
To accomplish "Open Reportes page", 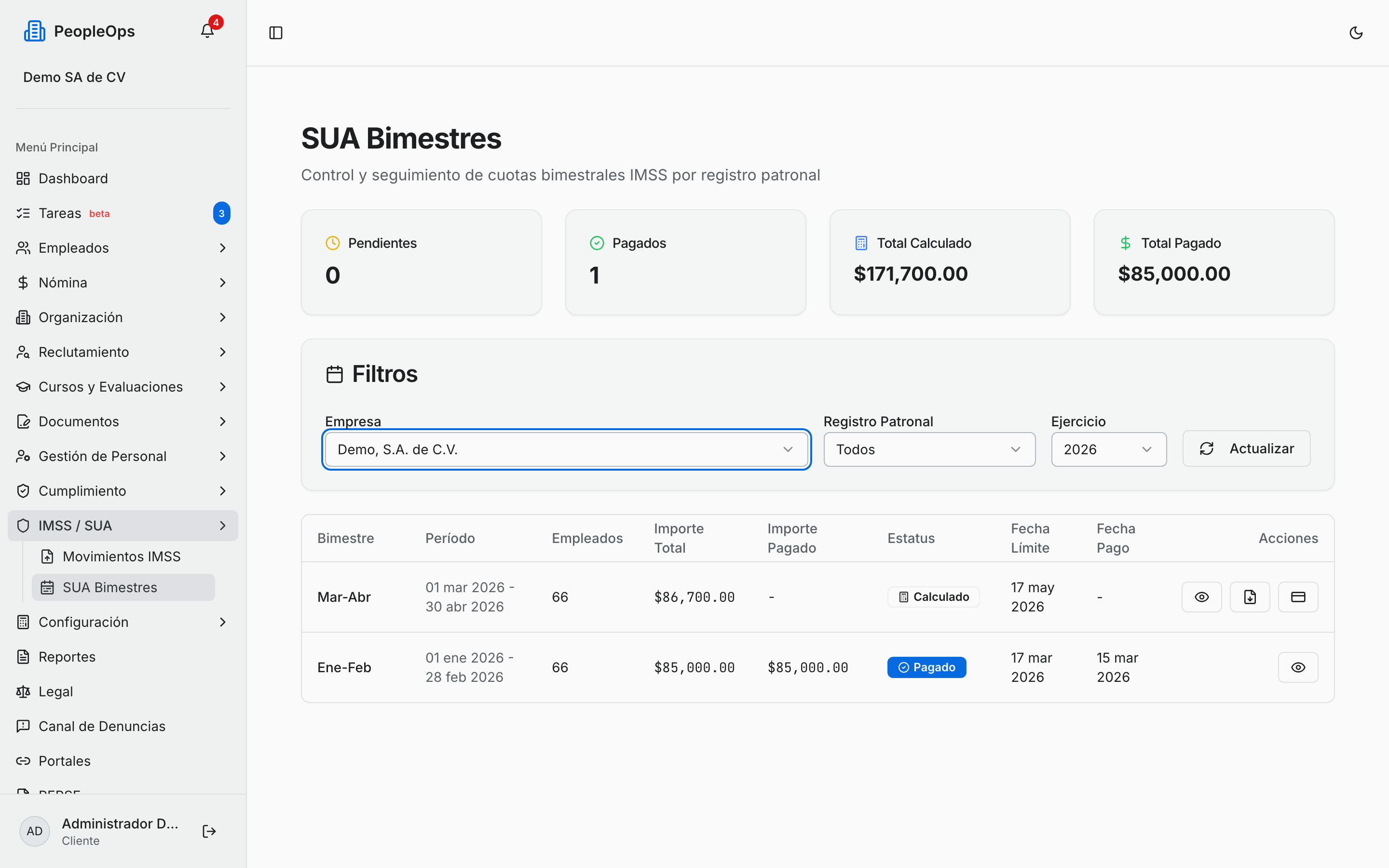I will tap(123, 657).
